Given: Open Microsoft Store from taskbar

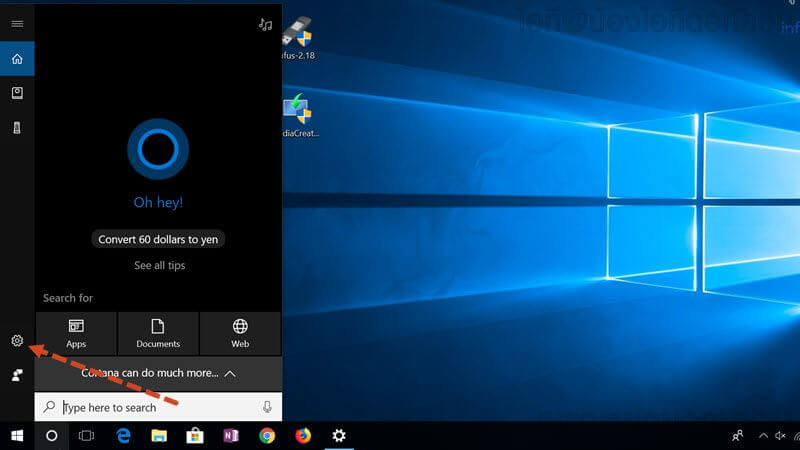Looking at the screenshot, I should pos(195,436).
